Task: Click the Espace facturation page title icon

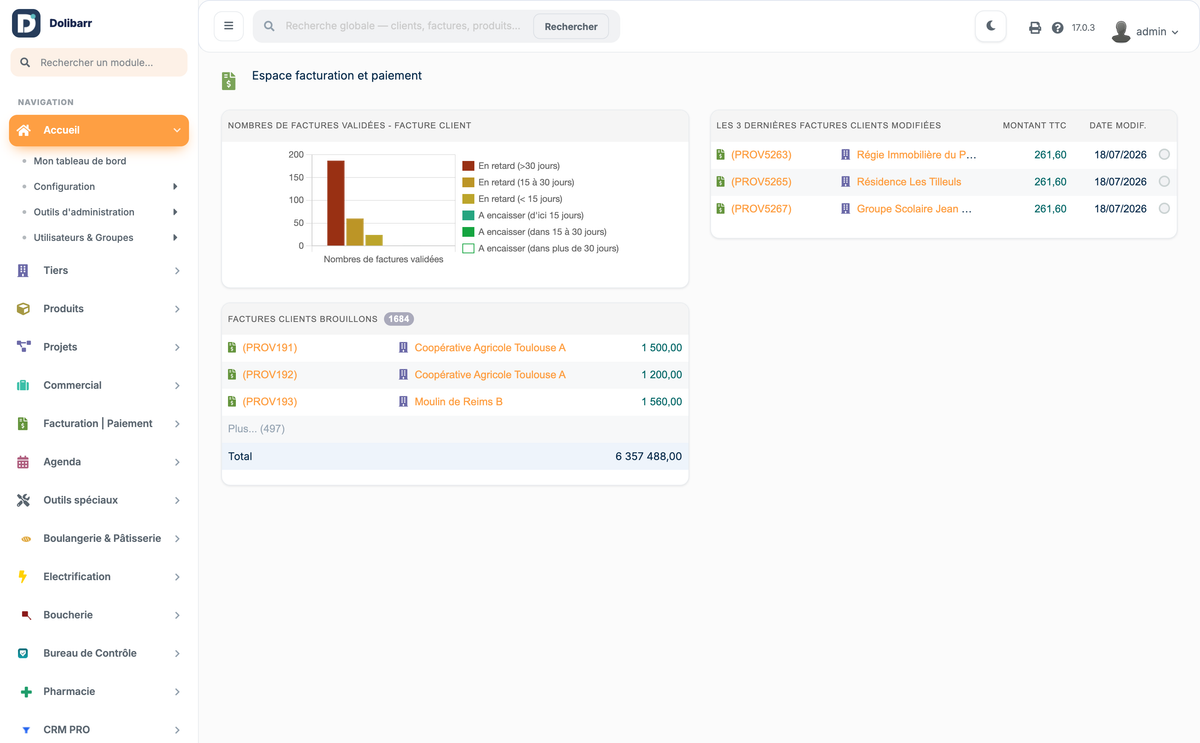Action: pos(229,81)
